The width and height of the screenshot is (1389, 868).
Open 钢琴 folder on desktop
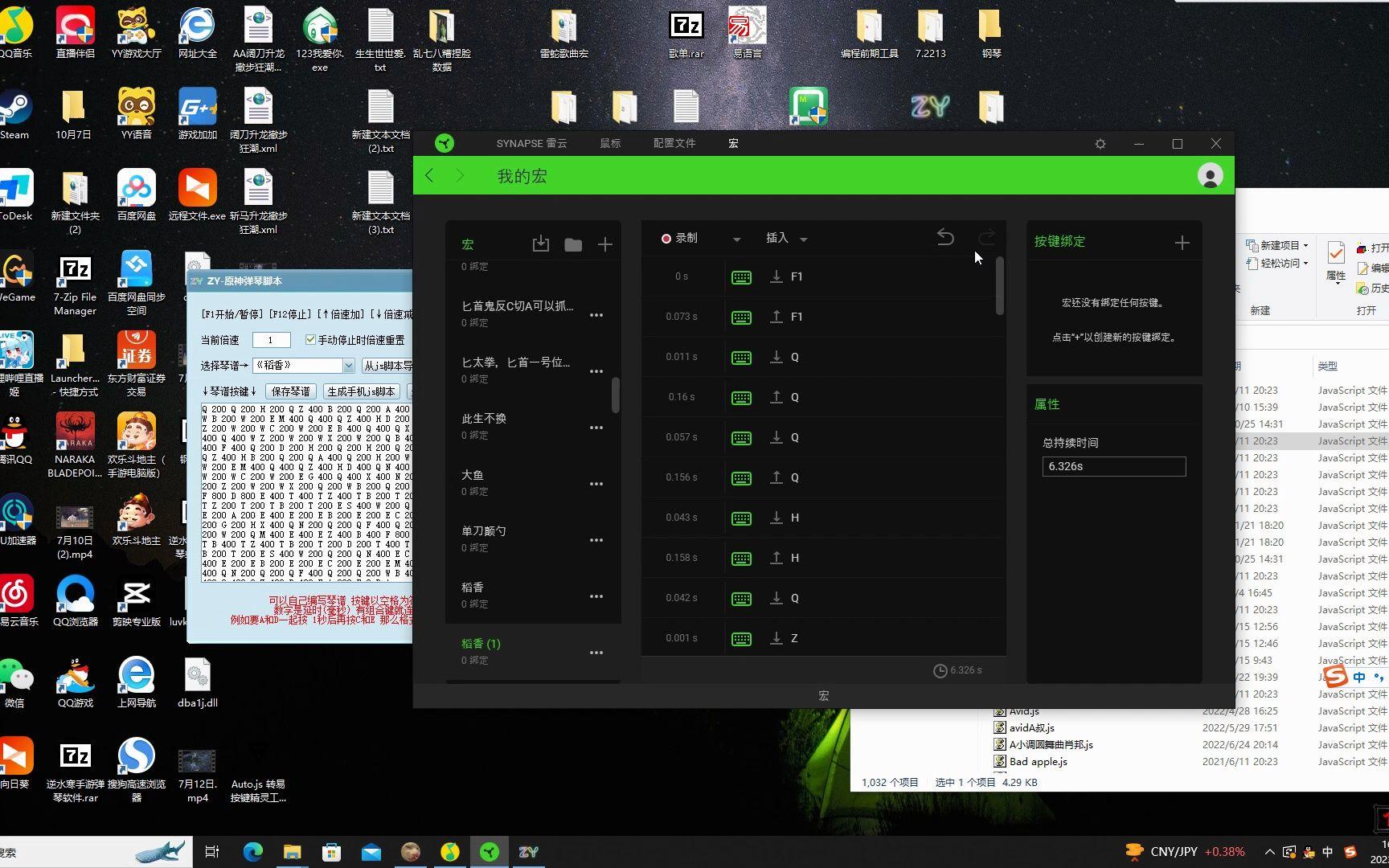991,34
